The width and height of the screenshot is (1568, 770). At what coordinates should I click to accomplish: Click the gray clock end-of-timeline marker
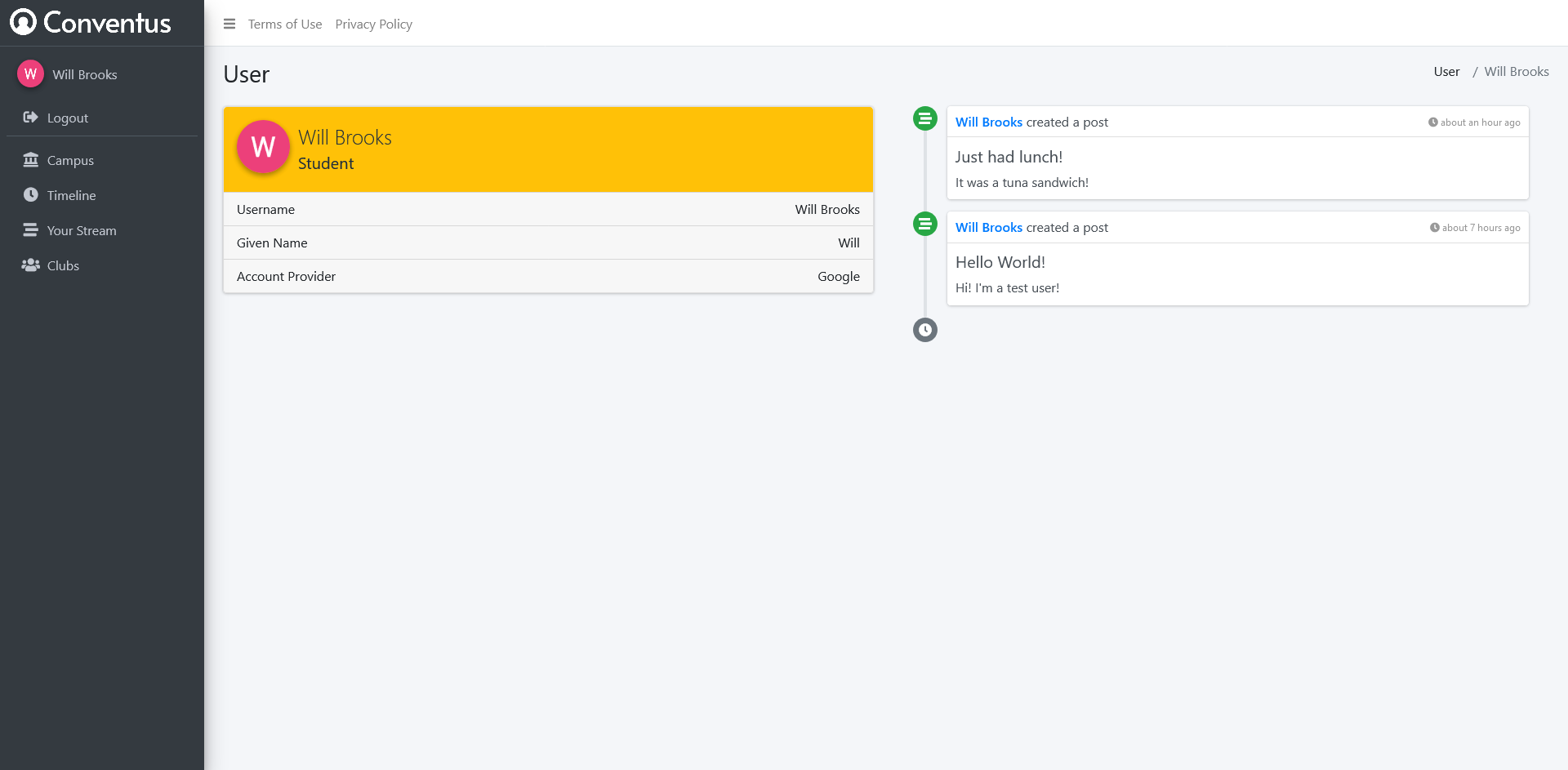(x=925, y=330)
